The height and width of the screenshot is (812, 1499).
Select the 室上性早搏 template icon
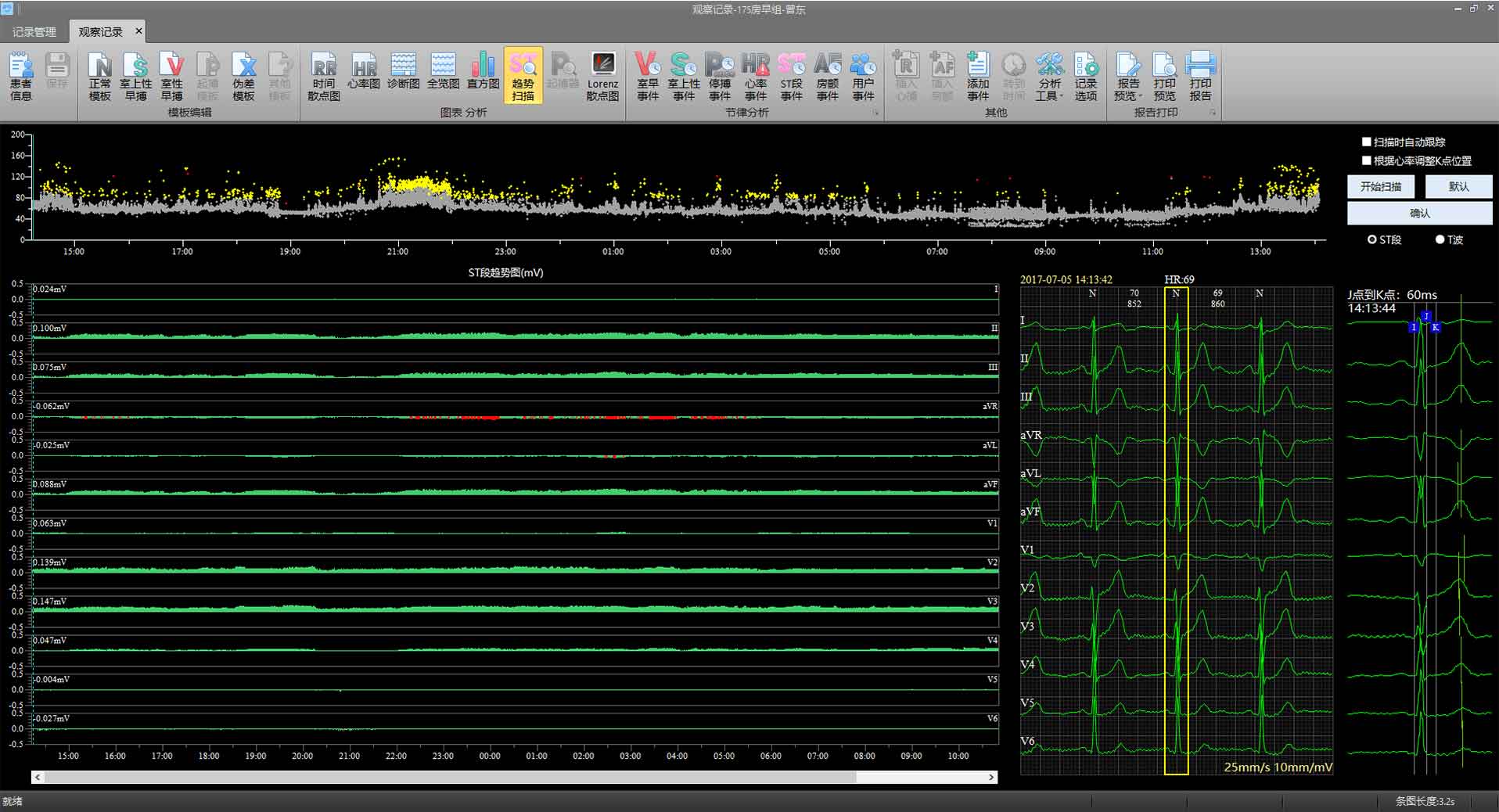coord(135,77)
